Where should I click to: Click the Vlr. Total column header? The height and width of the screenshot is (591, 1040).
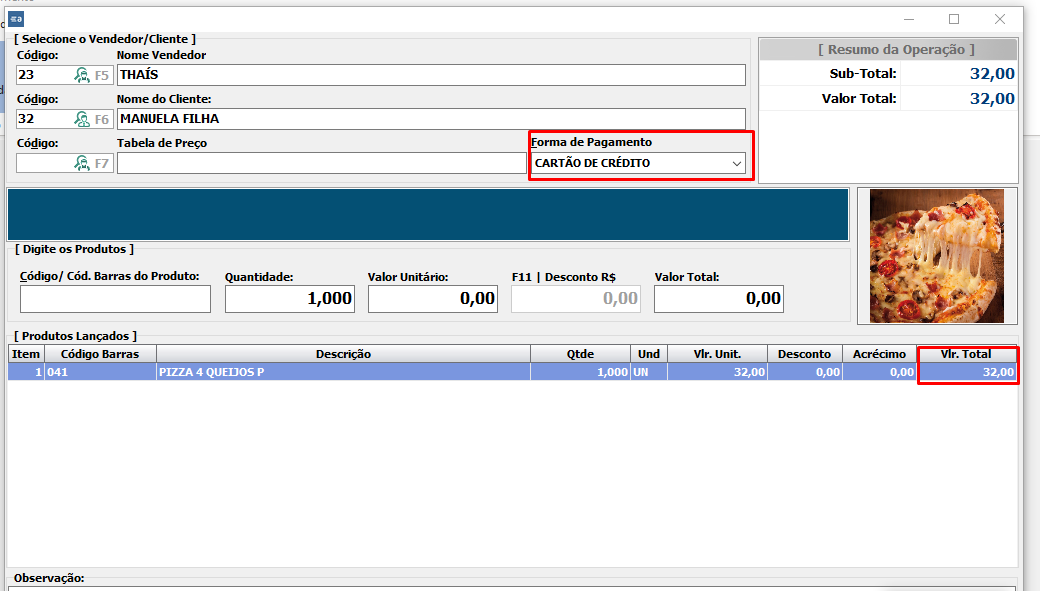point(967,354)
